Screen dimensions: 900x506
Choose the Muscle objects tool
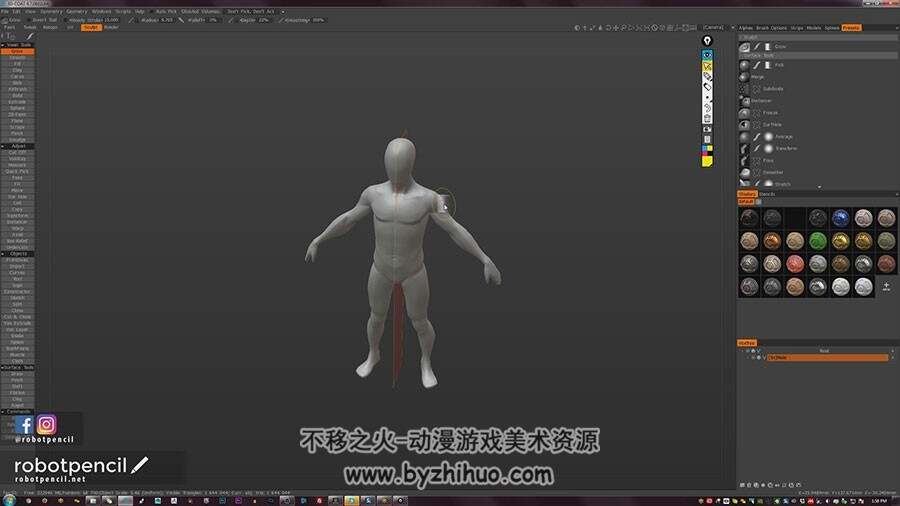point(17,355)
